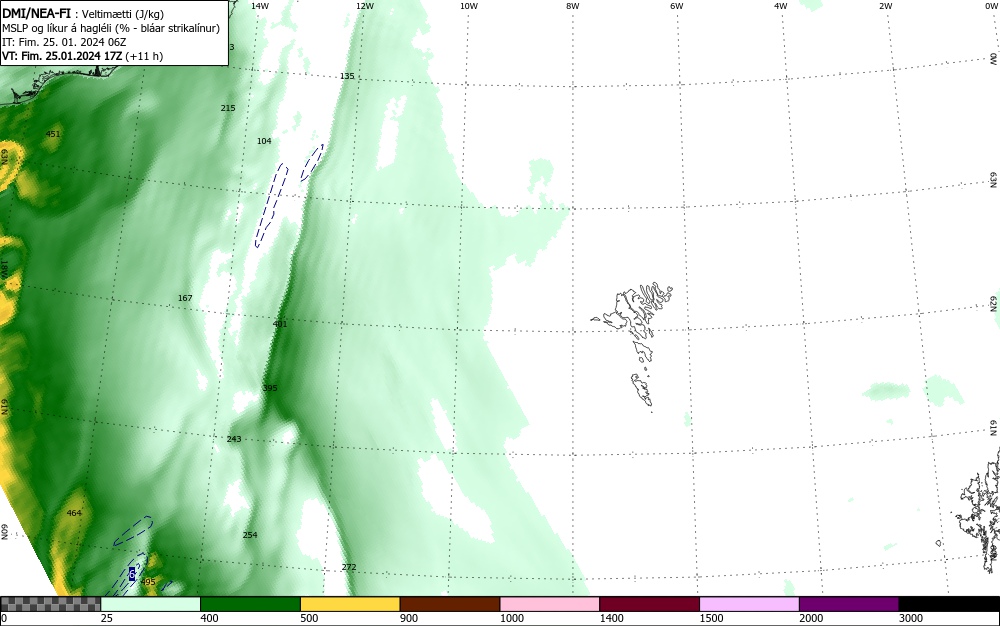This screenshot has width=1000, height=626.
Task: Click the 12W longitude label
Action: tap(365, 6)
